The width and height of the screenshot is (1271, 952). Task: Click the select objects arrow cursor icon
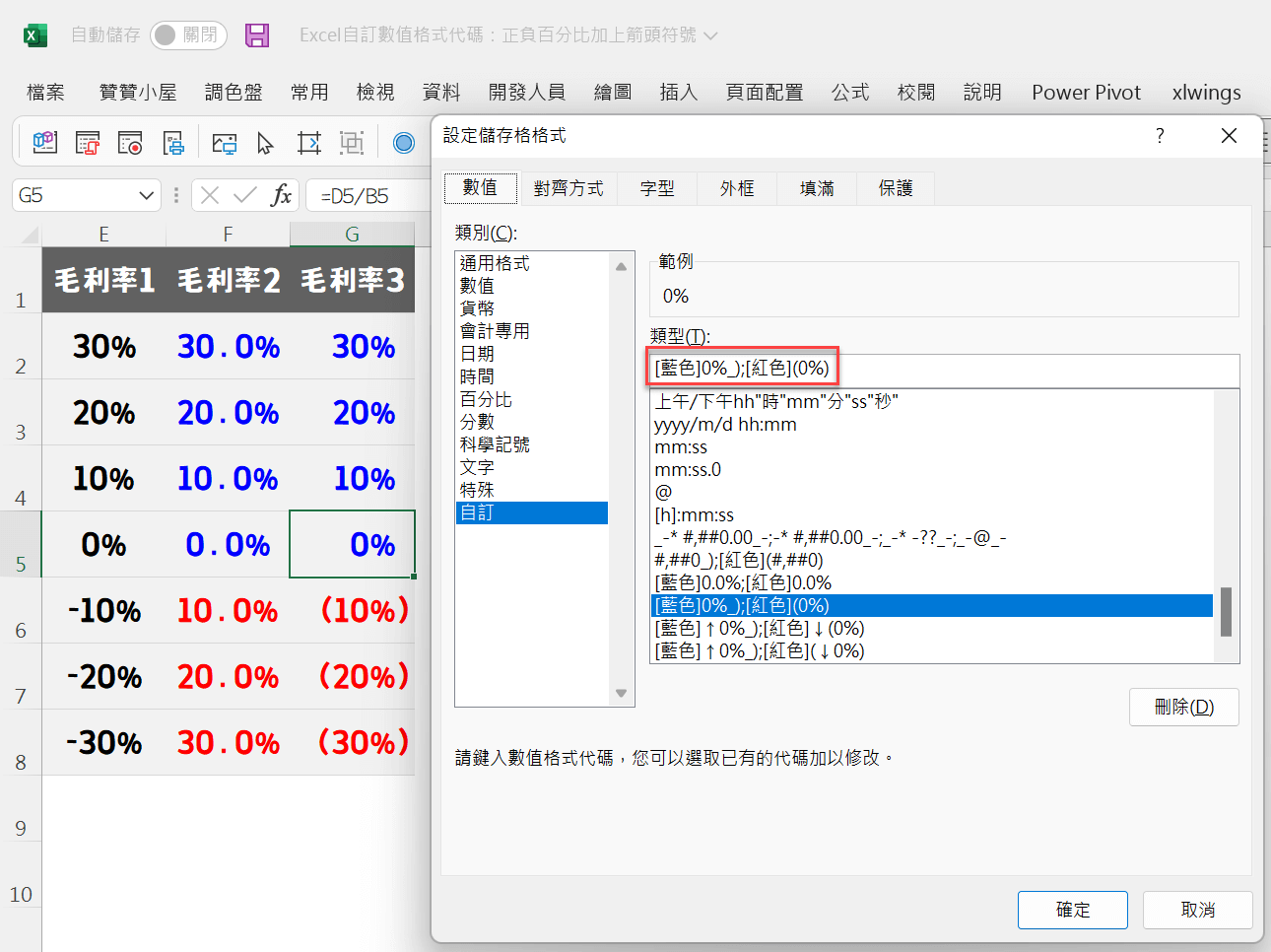pos(265,143)
